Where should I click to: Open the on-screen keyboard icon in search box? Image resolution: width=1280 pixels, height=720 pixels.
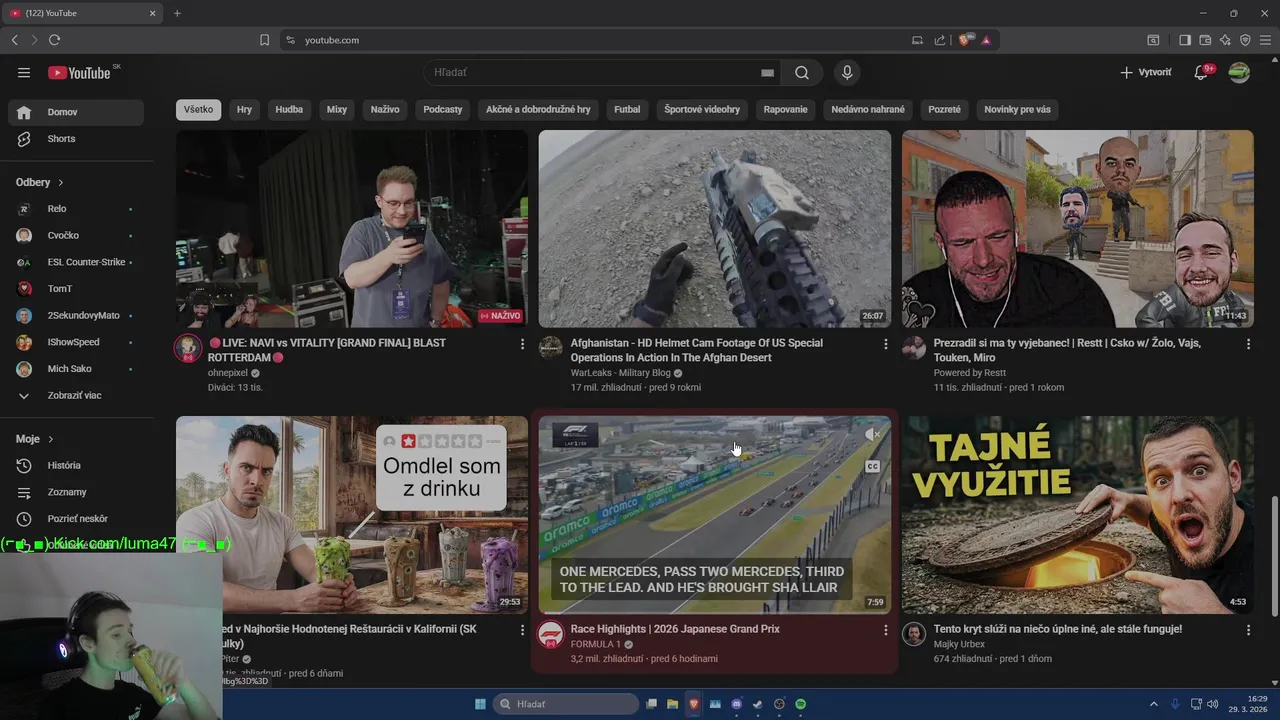(x=767, y=72)
